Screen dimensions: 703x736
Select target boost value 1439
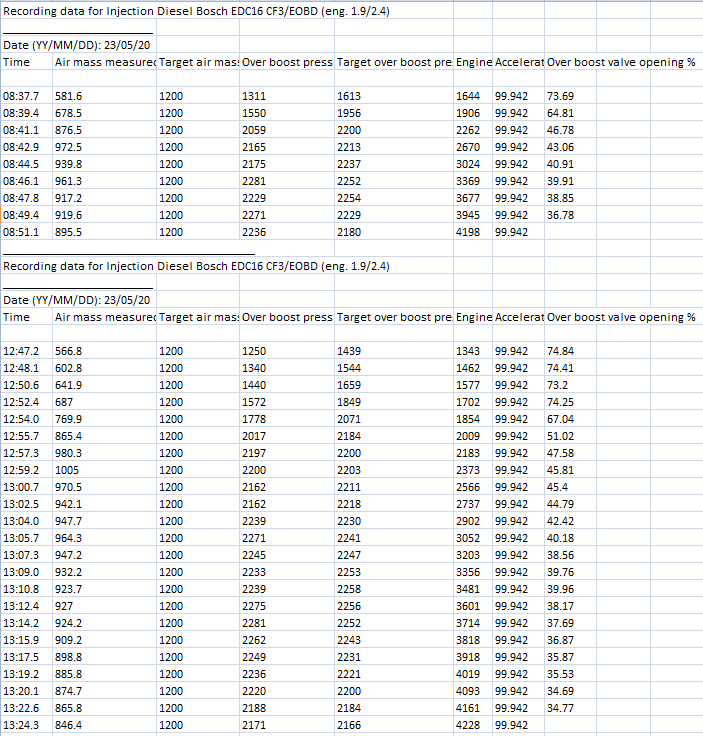tap(349, 351)
